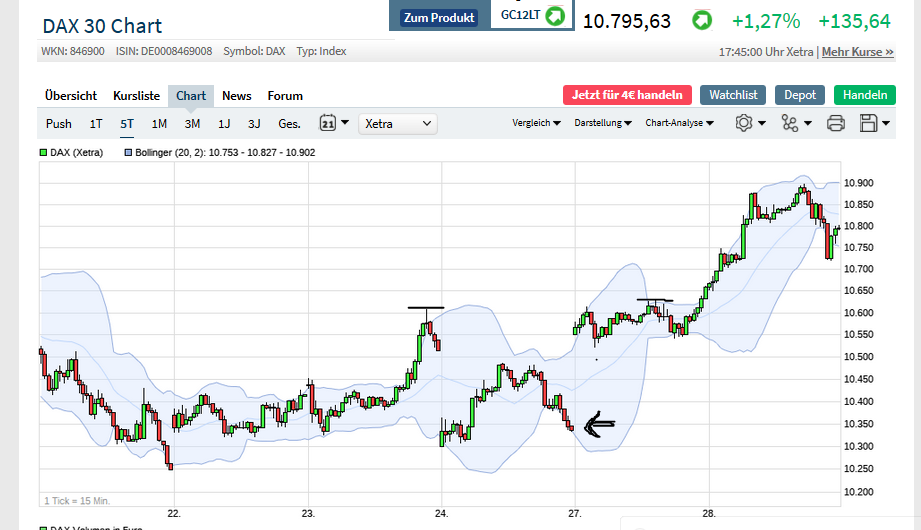Viewport: 921px width, 530px height.
Task: Expand the Chart-Analyse dropdown
Action: pyautogui.click(x=679, y=123)
